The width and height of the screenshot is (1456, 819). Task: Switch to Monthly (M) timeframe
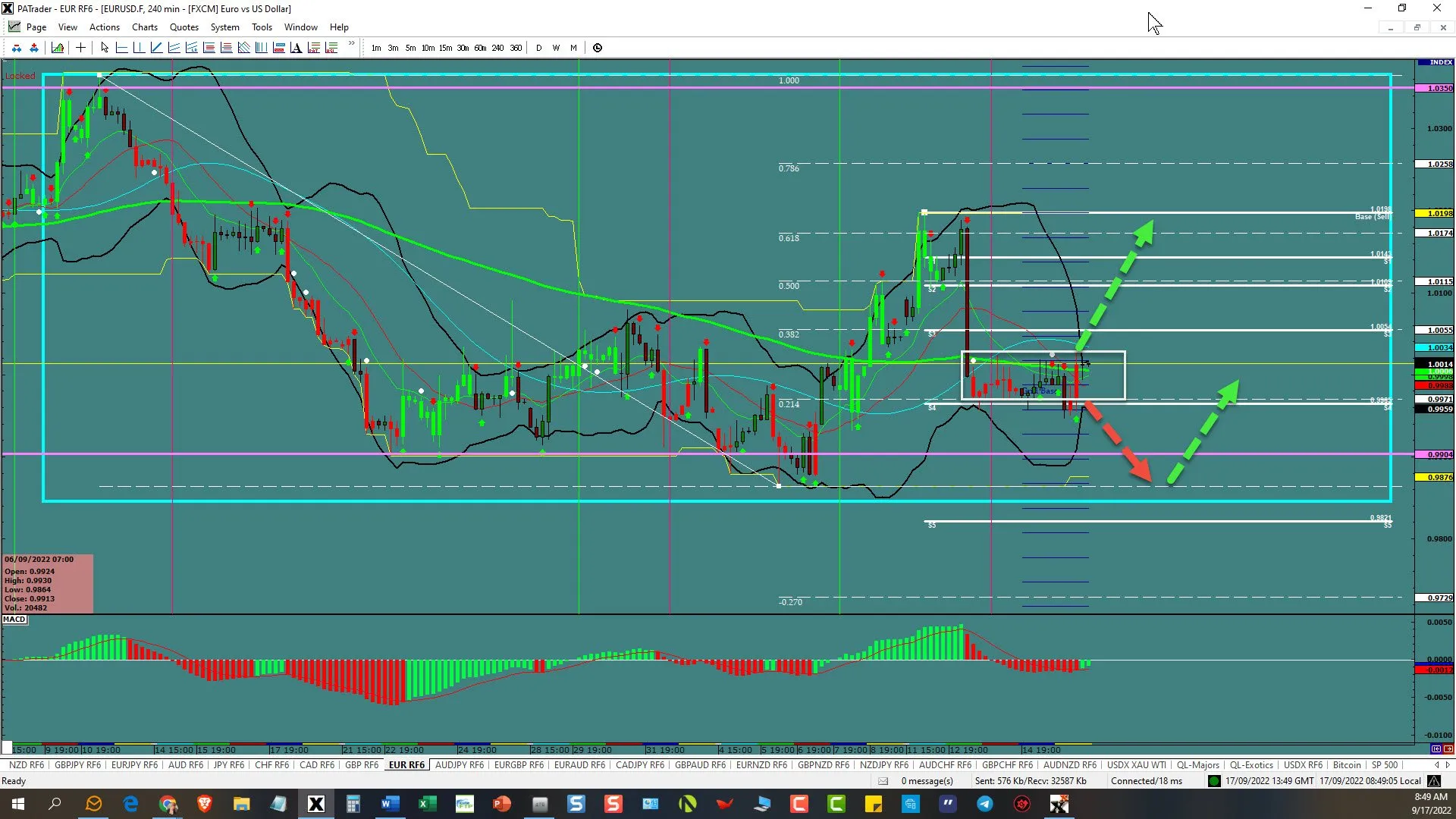click(x=573, y=48)
